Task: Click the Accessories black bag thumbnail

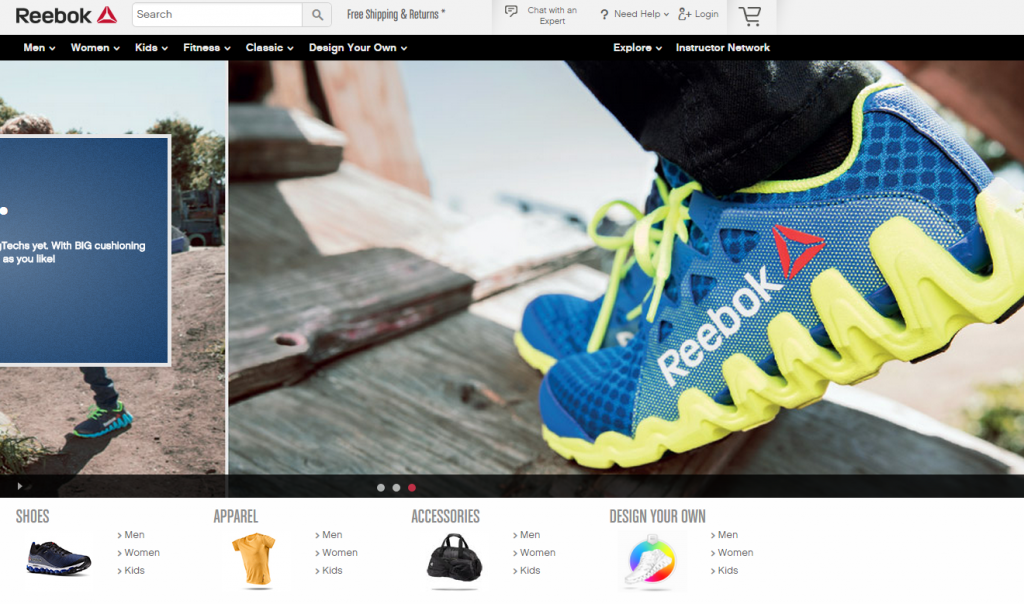Action: pyautogui.click(x=455, y=560)
